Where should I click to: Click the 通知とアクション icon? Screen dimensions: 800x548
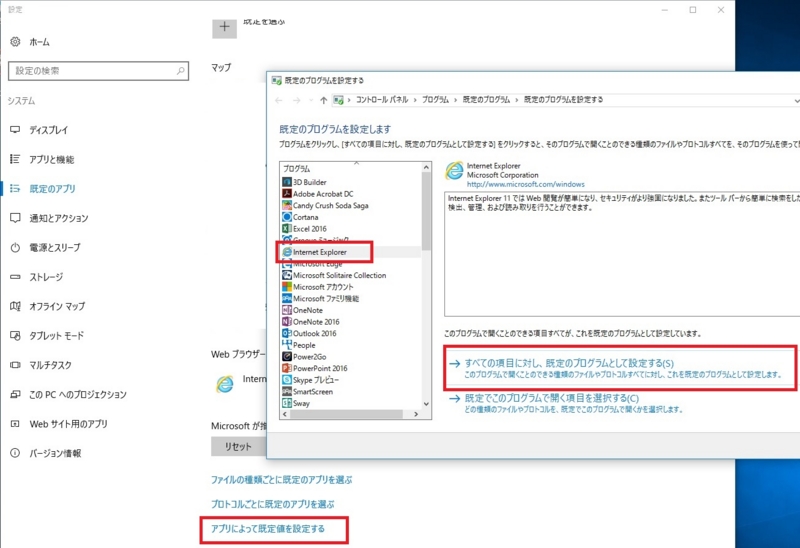click(x=15, y=218)
